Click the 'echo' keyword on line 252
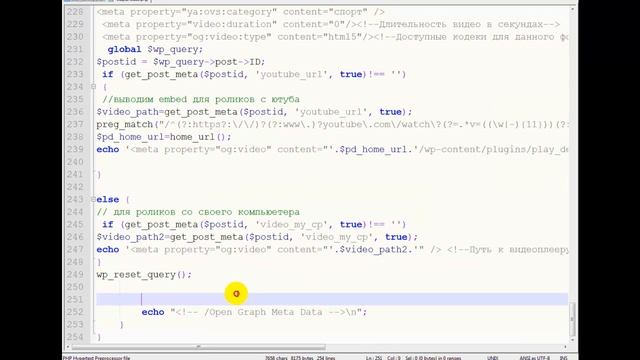This screenshot has height=360, width=640. coord(153,312)
